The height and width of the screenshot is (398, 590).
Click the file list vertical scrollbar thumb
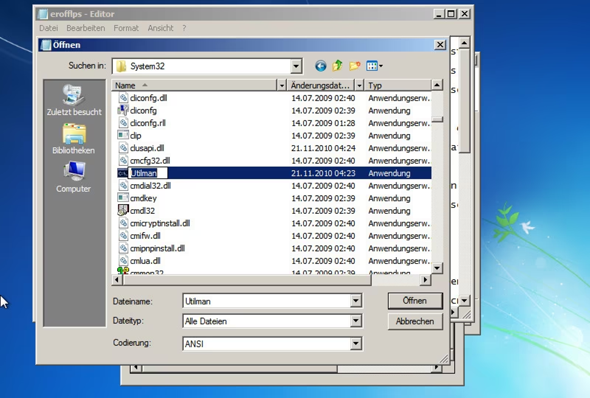tap(437, 120)
